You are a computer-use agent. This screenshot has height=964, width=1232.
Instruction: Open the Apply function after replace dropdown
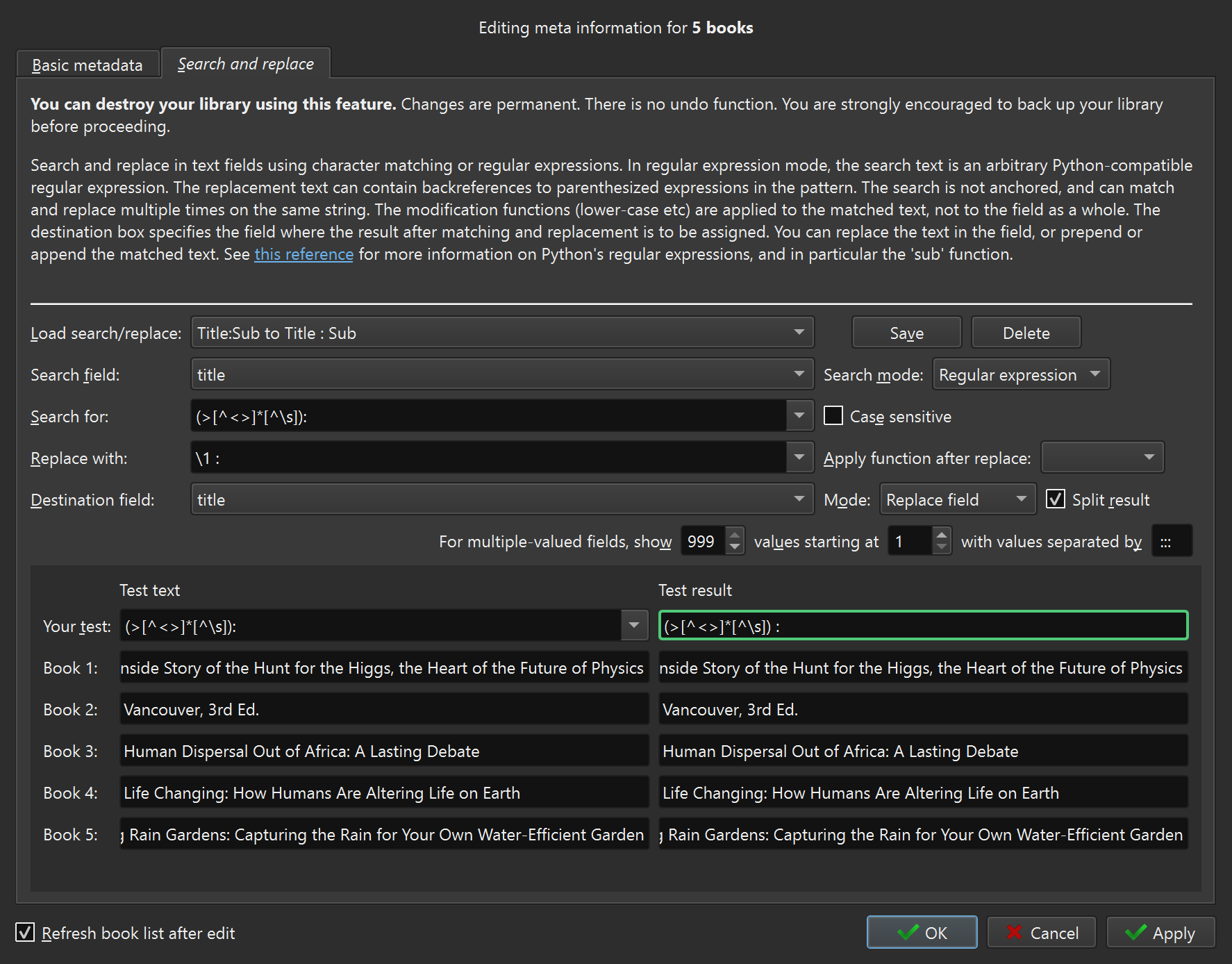point(1102,458)
